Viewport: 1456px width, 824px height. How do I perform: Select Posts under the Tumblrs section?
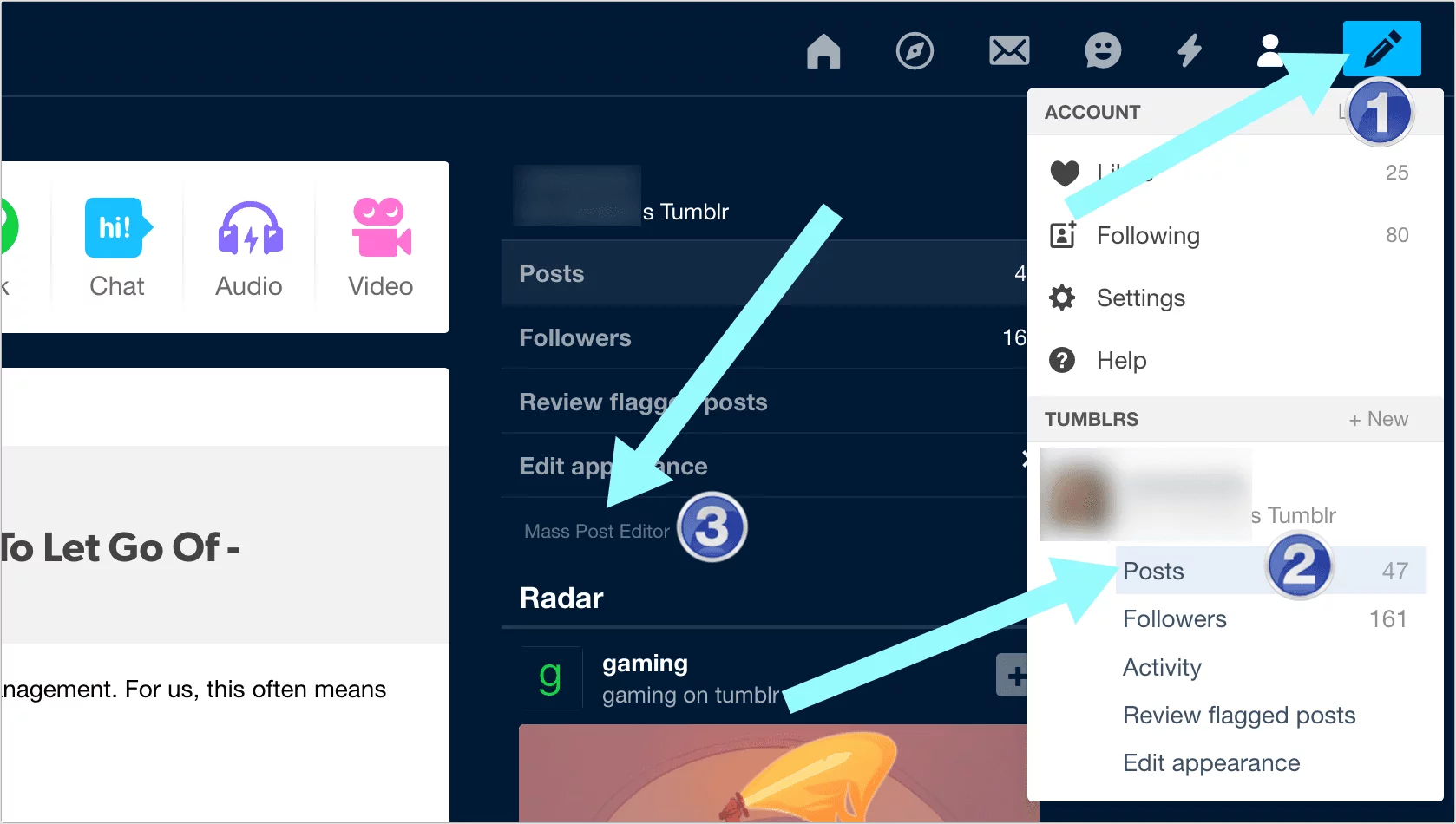pyautogui.click(x=1153, y=571)
